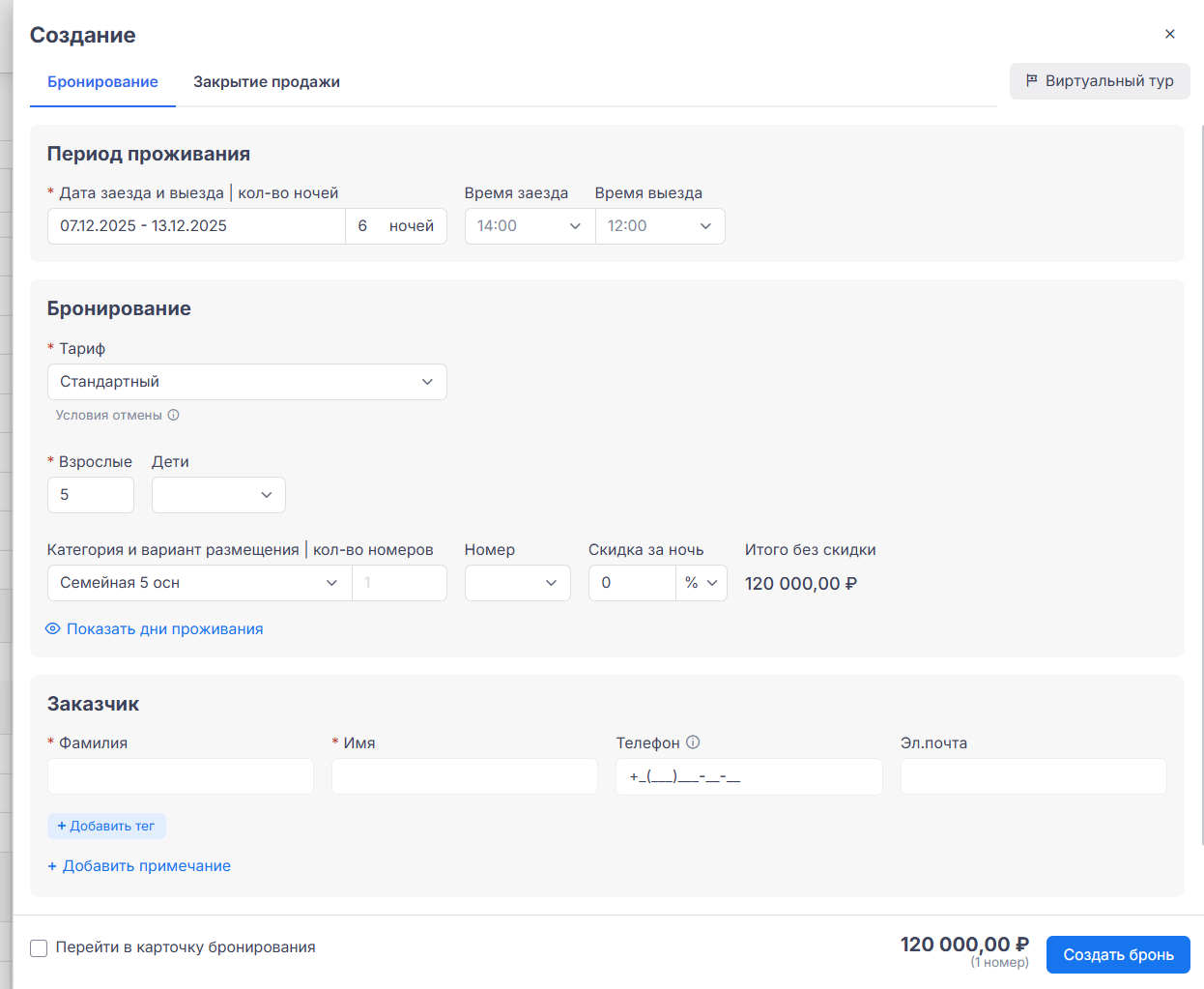This screenshot has width=1204, height=989.
Task: Open the Тариф Стандартный dropdown
Action: [246, 382]
